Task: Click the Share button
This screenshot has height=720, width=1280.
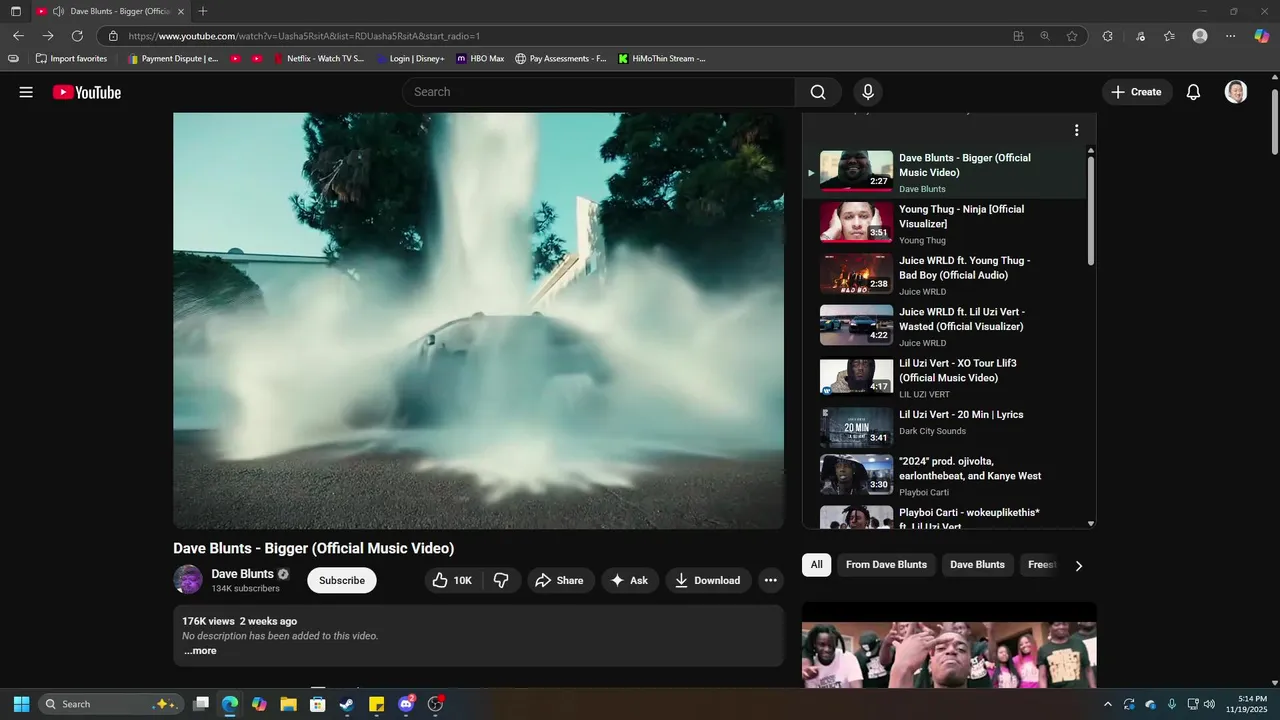Action: tap(559, 580)
